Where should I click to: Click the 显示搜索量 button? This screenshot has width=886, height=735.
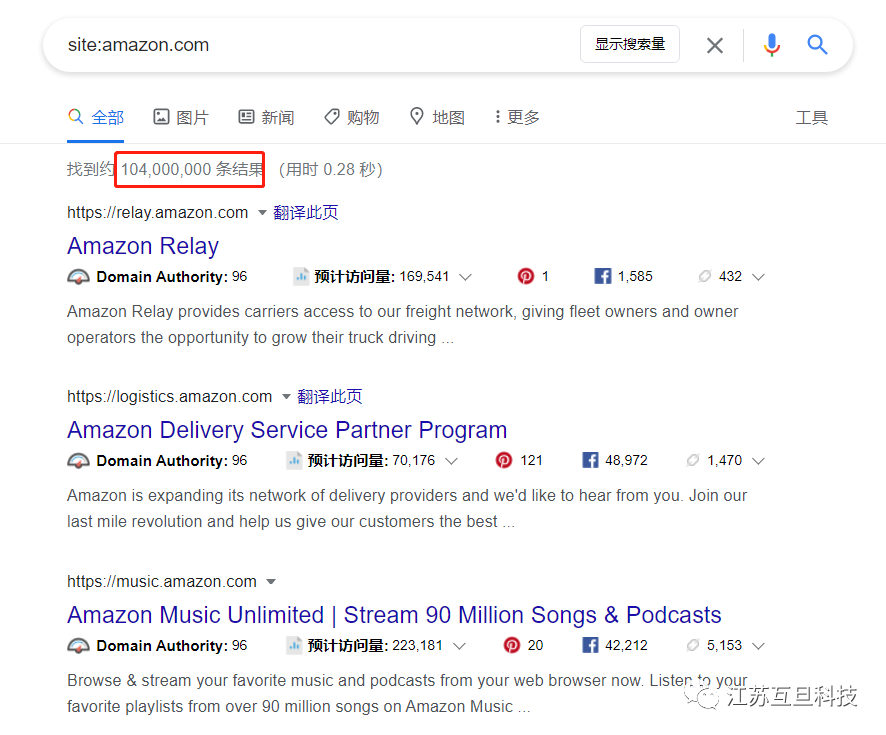click(x=629, y=45)
